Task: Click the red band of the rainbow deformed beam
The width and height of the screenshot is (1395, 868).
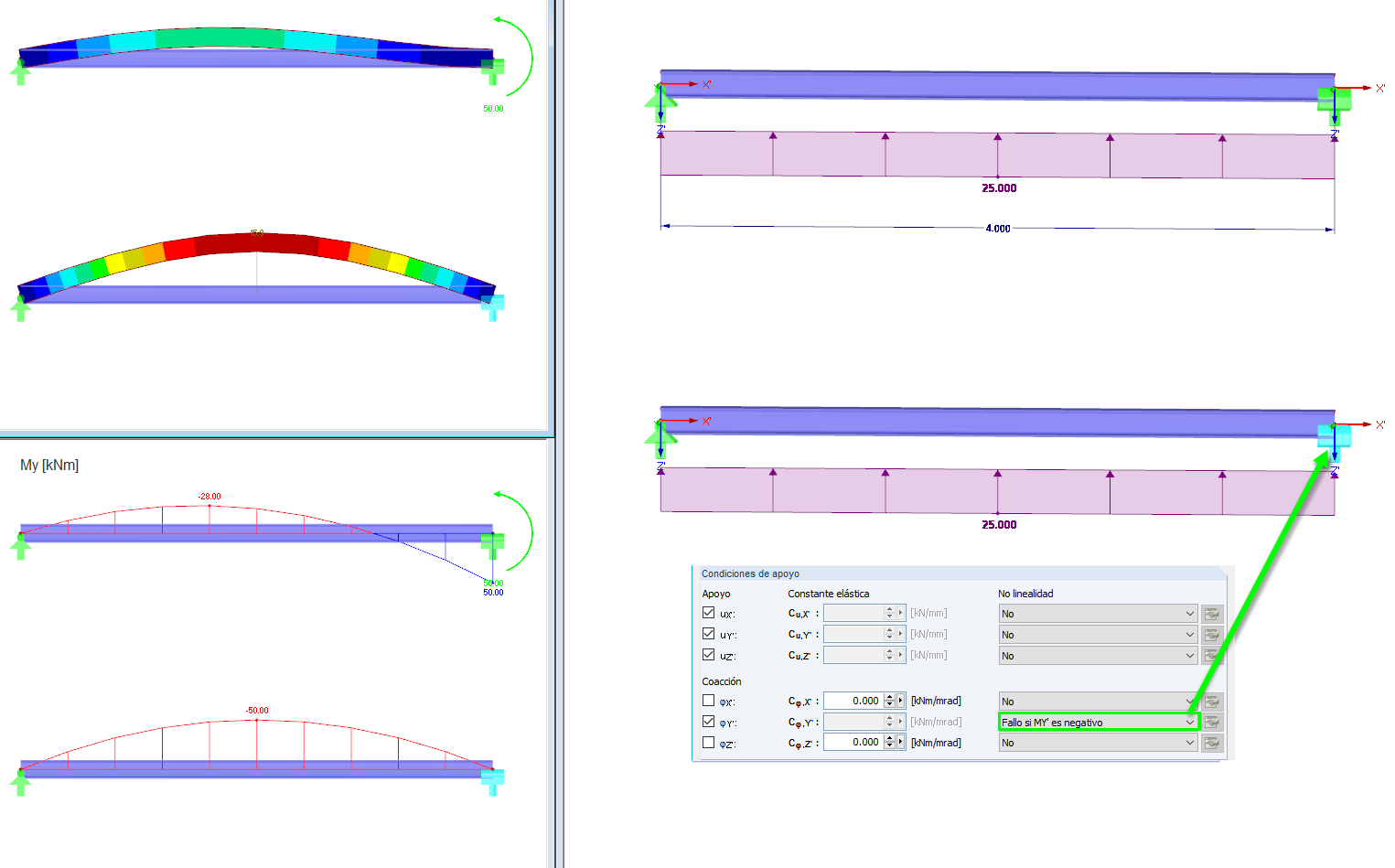Action: coord(257,243)
